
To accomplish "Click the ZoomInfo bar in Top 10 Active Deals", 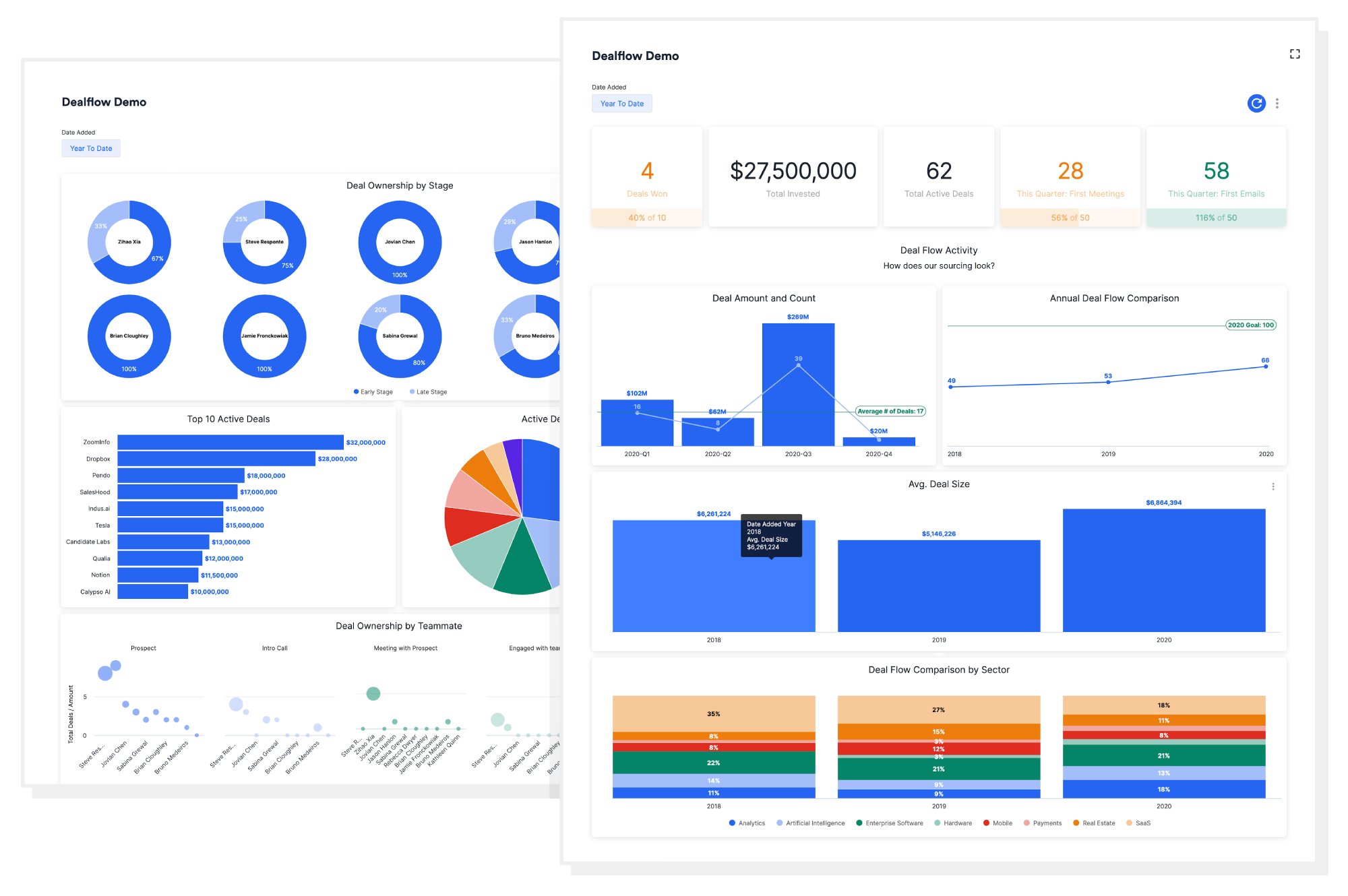I will point(229,442).
